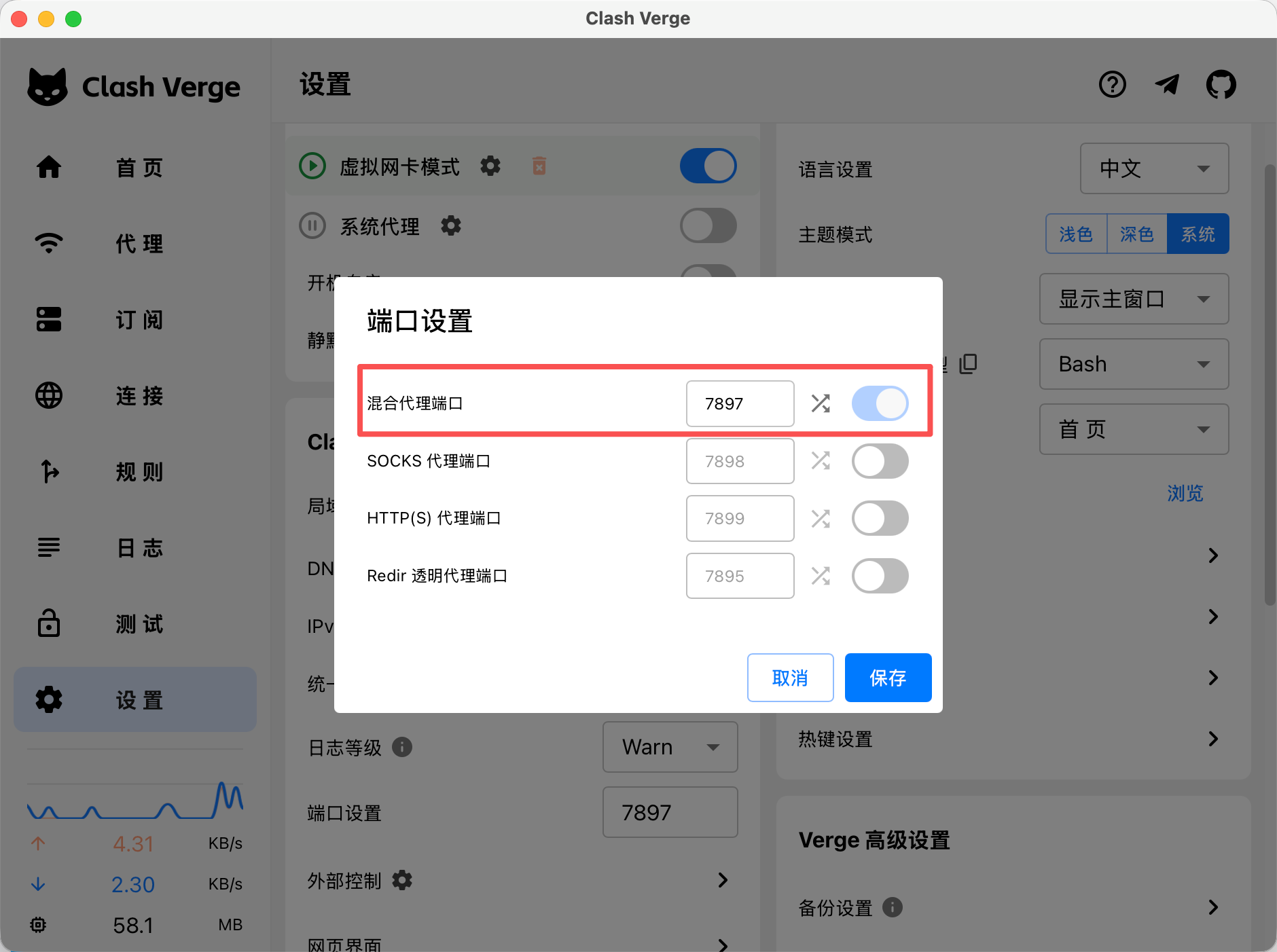Randomize the SOCKS proxy port
This screenshot has height=952, width=1277.
click(x=821, y=460)
